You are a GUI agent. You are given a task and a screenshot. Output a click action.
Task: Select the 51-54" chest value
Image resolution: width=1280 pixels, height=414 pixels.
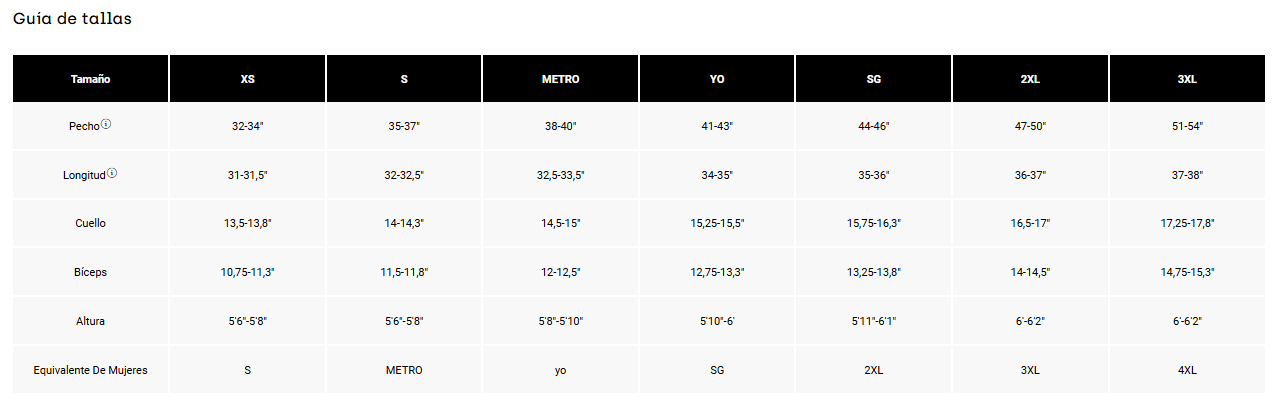click(1187, 126)
